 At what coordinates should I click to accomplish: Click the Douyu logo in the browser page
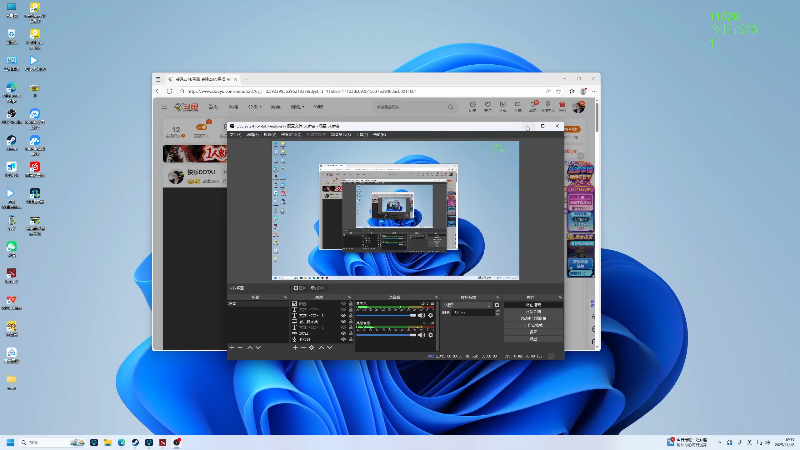click(x=186, y=107)
